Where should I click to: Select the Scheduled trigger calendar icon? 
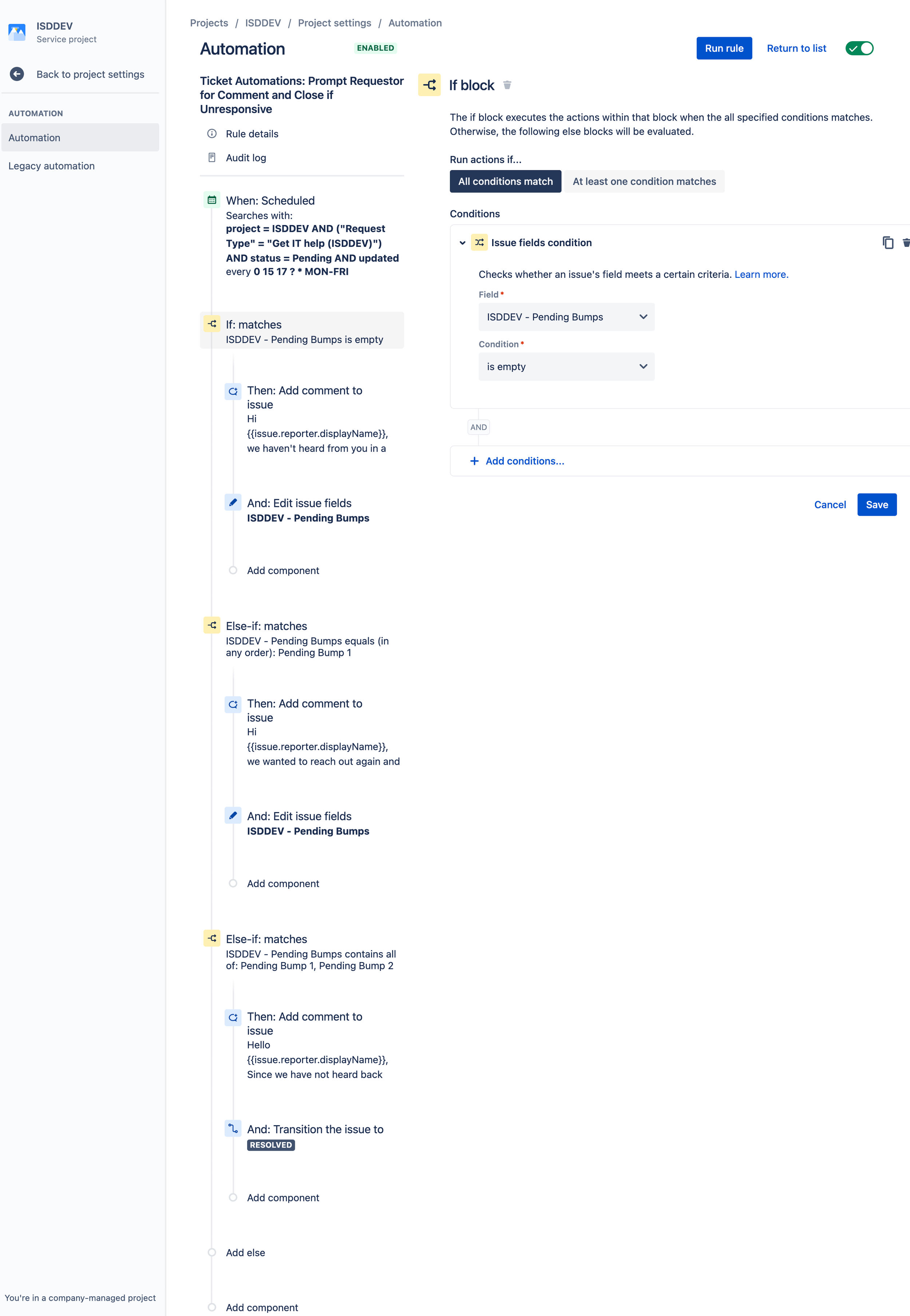(x=211, y=200)
